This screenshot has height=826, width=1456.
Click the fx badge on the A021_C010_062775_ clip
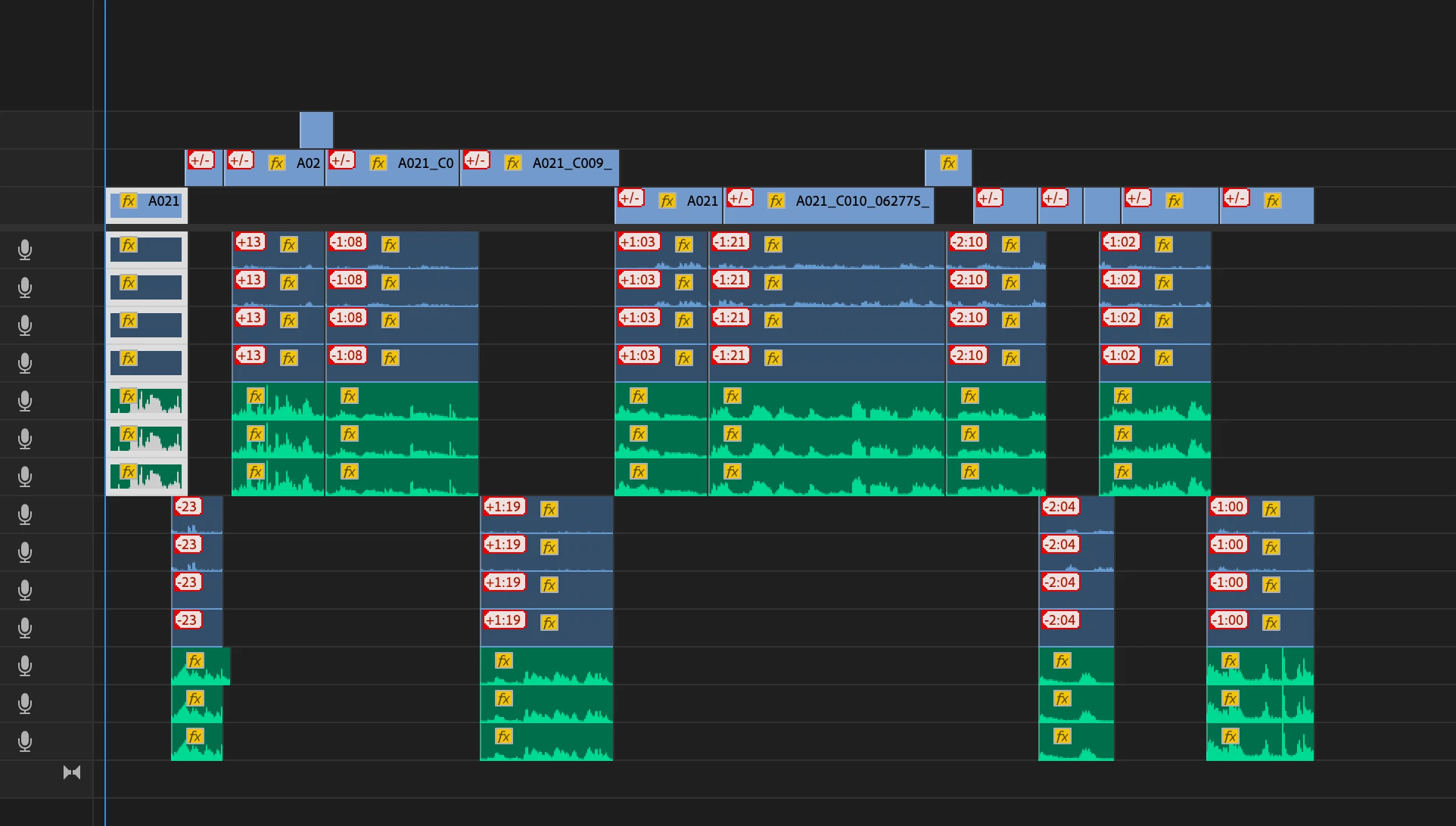point(776,201)
